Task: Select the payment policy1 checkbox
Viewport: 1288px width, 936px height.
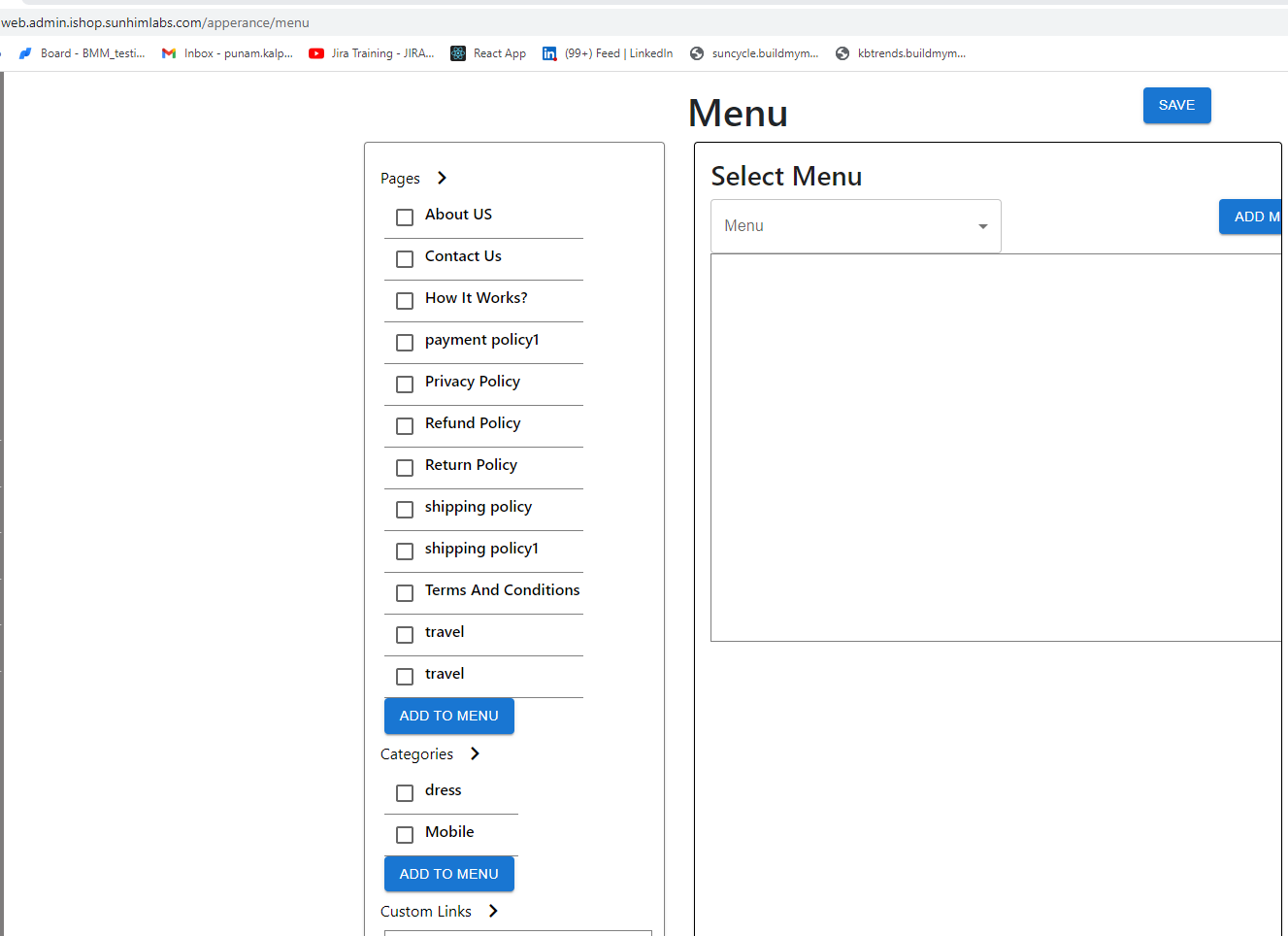Action: point(405,343)
